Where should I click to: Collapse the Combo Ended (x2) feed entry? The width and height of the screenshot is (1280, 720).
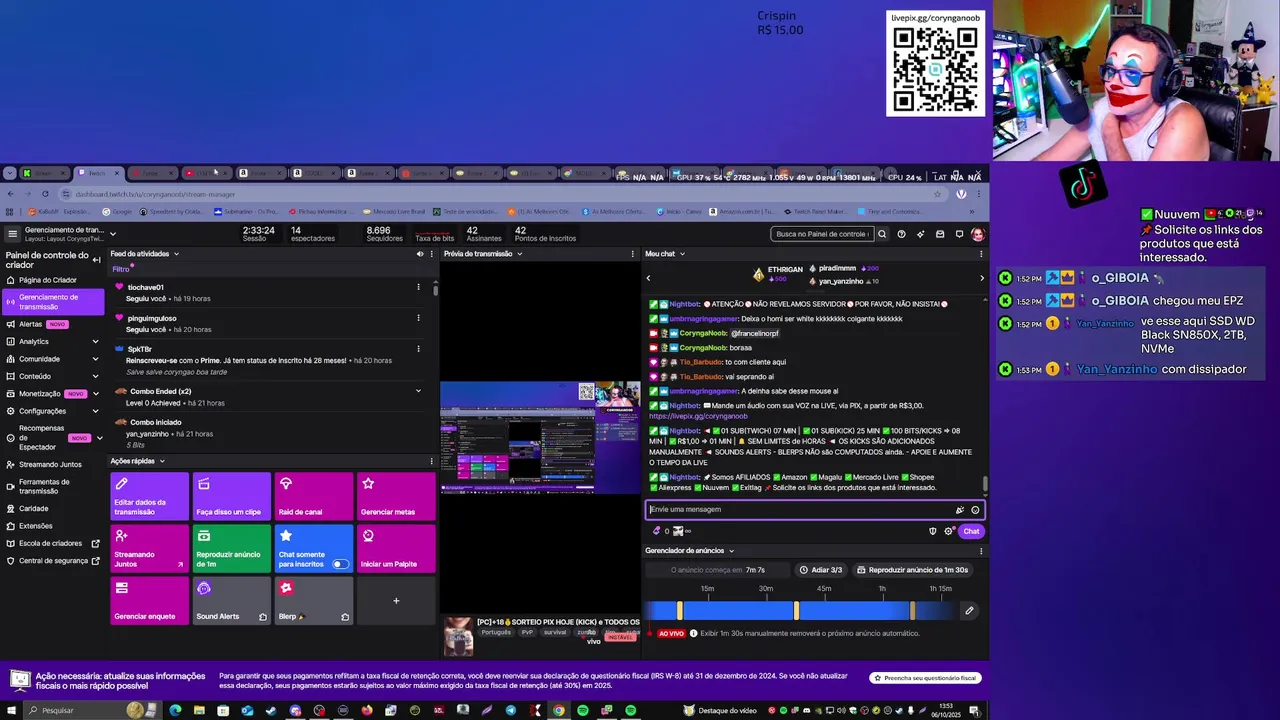[418, 391]
